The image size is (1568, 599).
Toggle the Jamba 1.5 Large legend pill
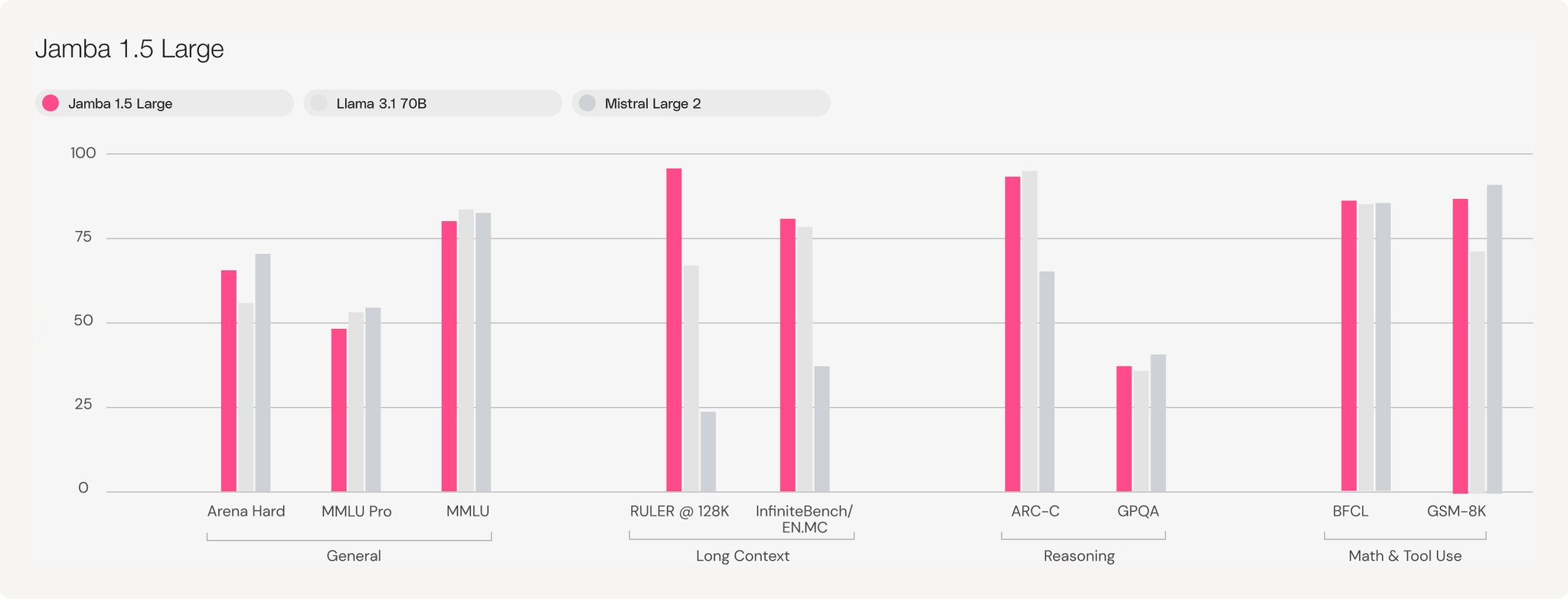pyautogui.click(x=164, y=103)
